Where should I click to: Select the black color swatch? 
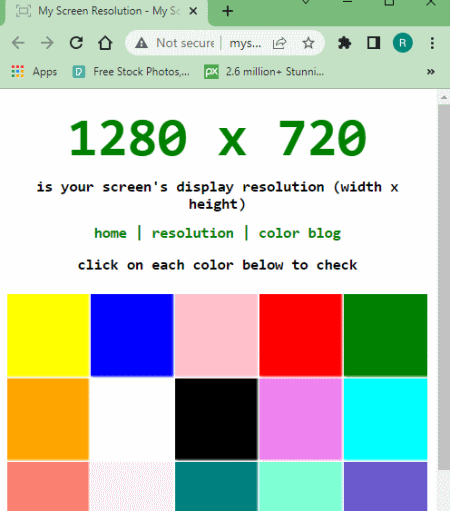click(216, 419)
